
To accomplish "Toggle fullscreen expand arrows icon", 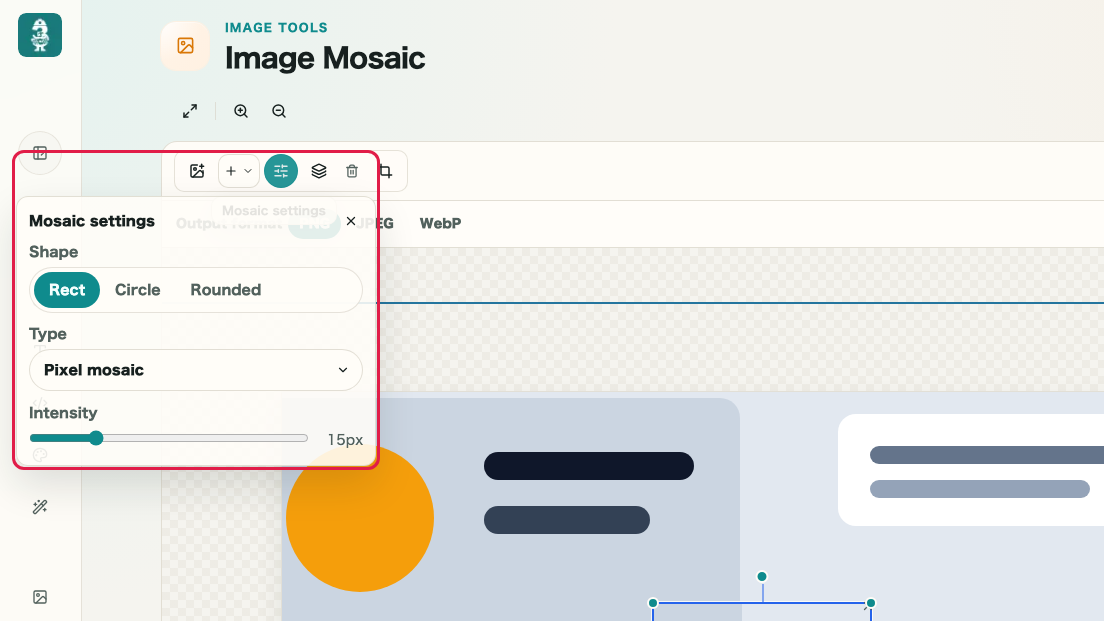I will (190, 111).
